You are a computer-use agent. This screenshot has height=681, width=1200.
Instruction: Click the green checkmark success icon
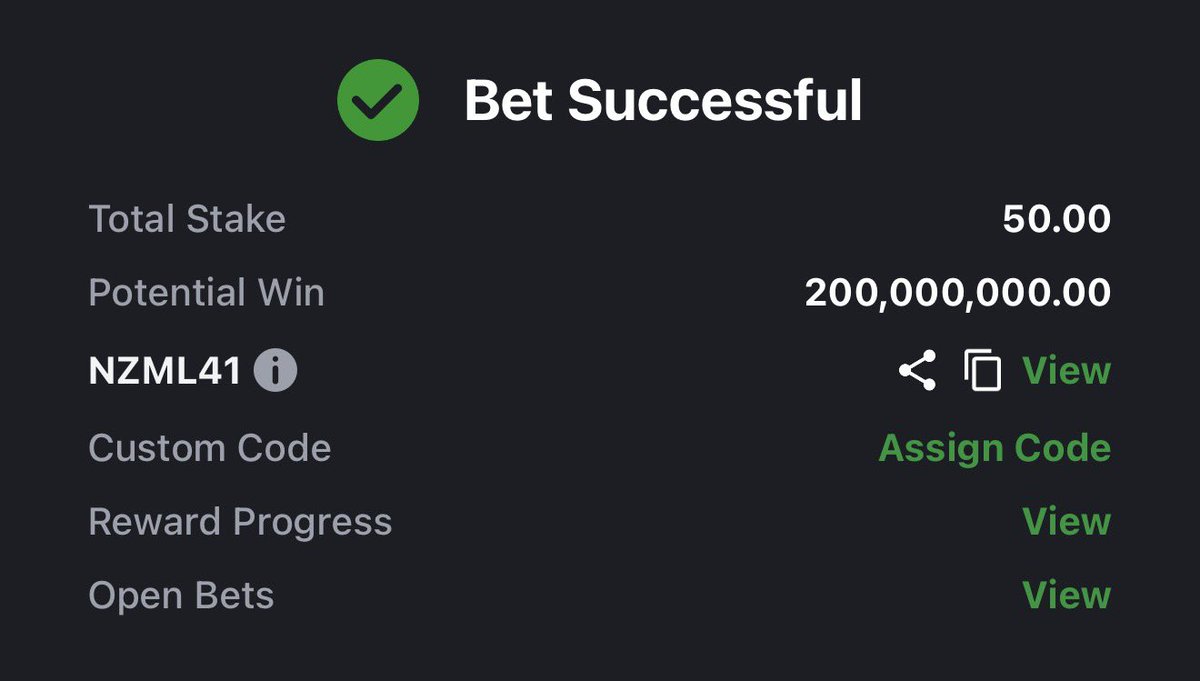[x=377, y=99]
